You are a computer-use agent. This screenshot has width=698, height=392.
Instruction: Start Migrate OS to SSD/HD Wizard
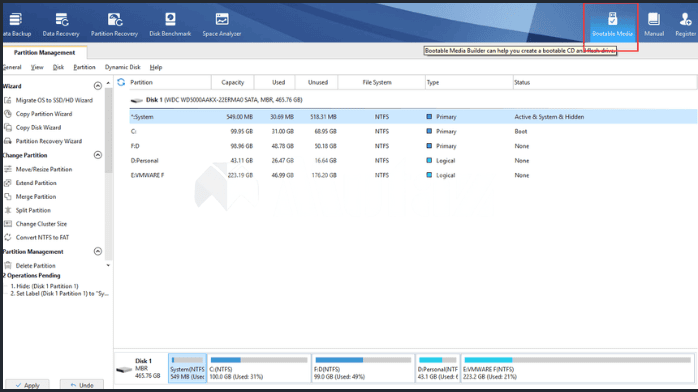(49, 100)
